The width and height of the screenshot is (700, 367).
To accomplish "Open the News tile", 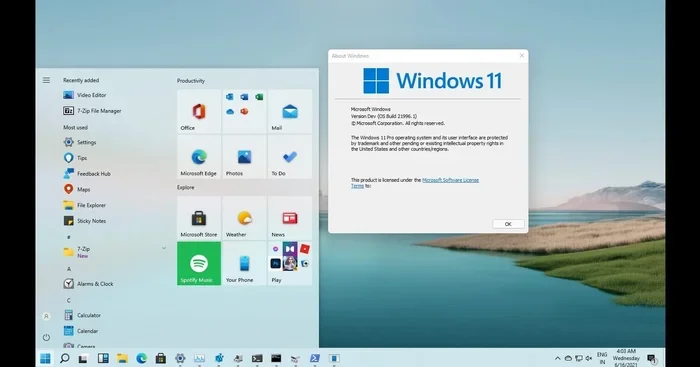I will point(290,218).
